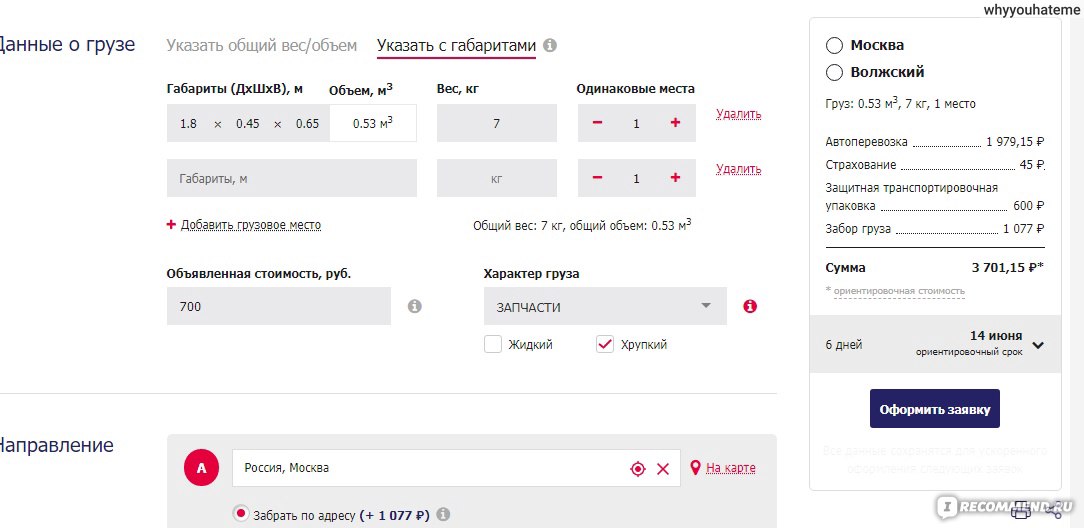Click Добавить грузовое место link

pos(250,225)
